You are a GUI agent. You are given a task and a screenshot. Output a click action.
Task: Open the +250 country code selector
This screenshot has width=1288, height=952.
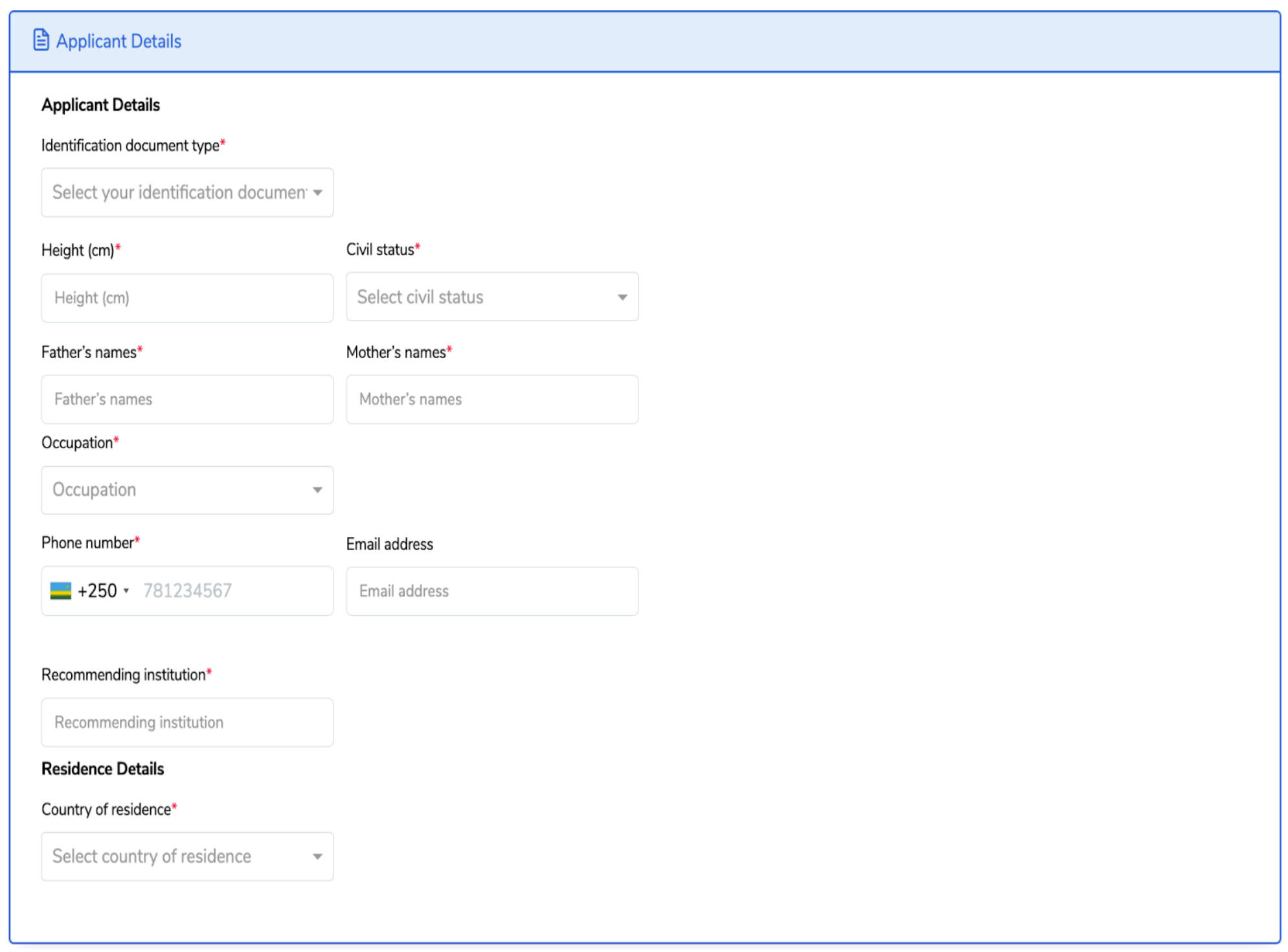coord(97,591)
